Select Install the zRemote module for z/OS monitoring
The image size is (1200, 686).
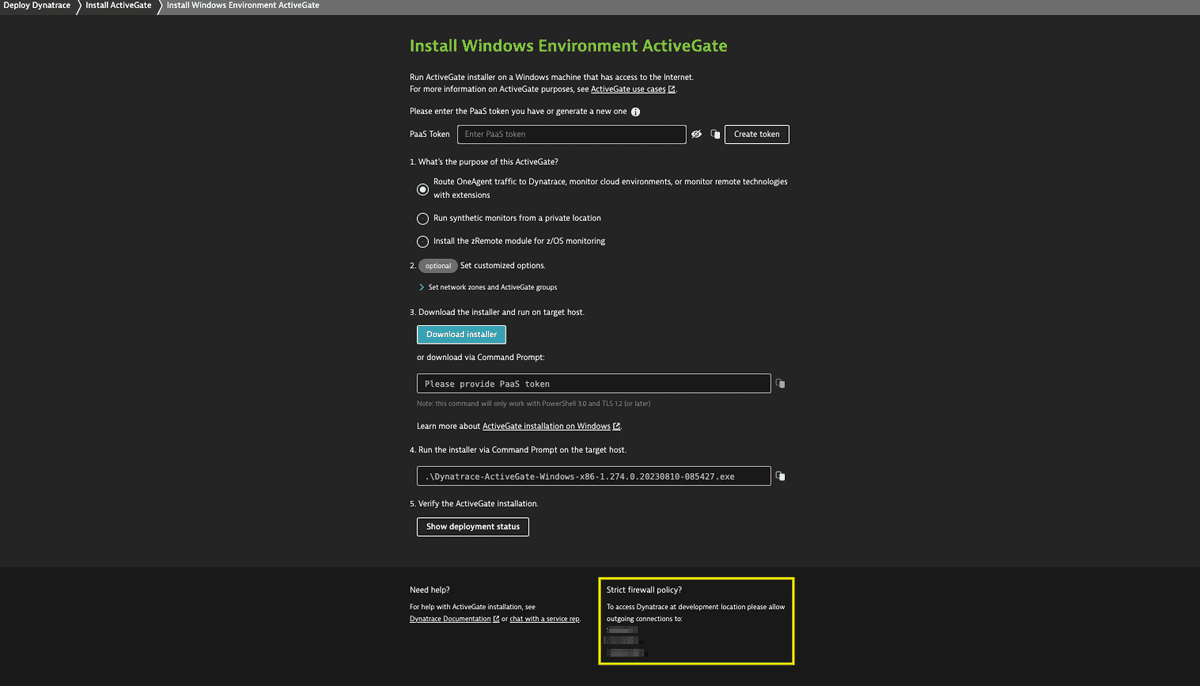click(422, 240)
